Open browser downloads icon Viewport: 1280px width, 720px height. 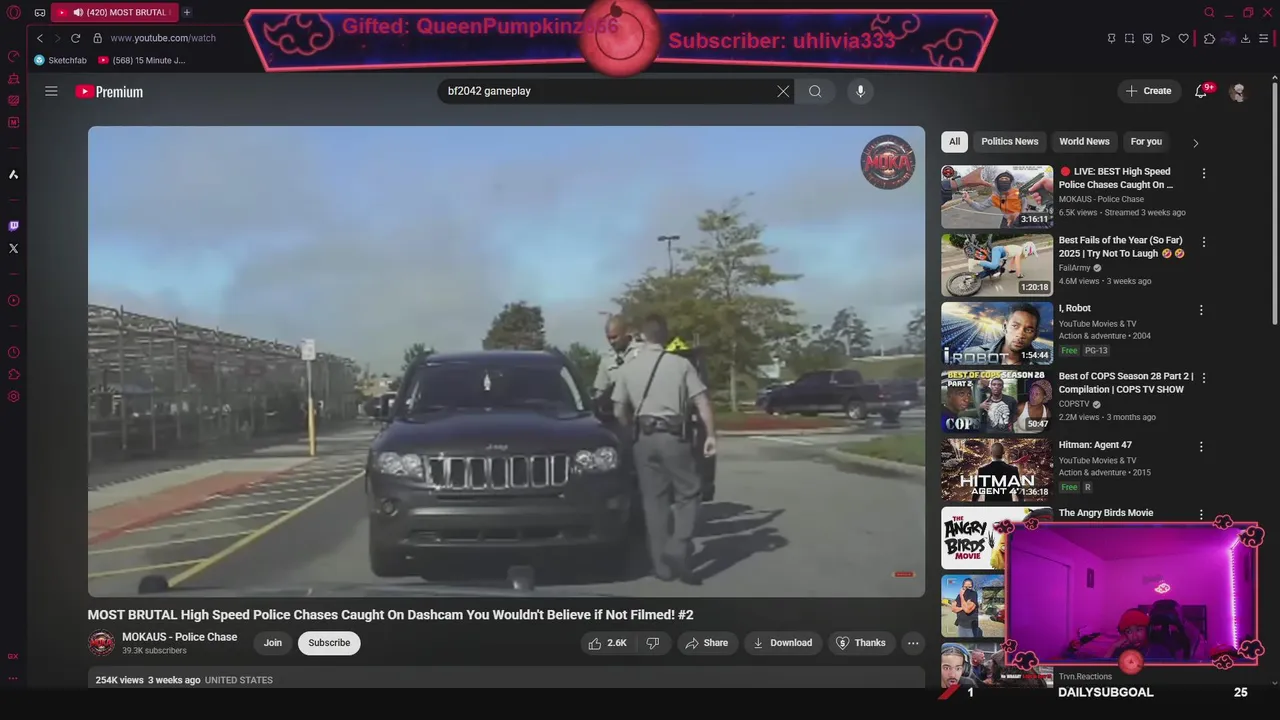click(x=1245, y=38)
